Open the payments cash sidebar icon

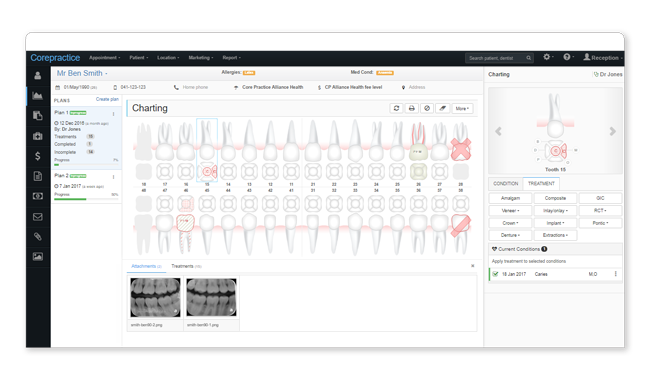click(x=38, y=196)
